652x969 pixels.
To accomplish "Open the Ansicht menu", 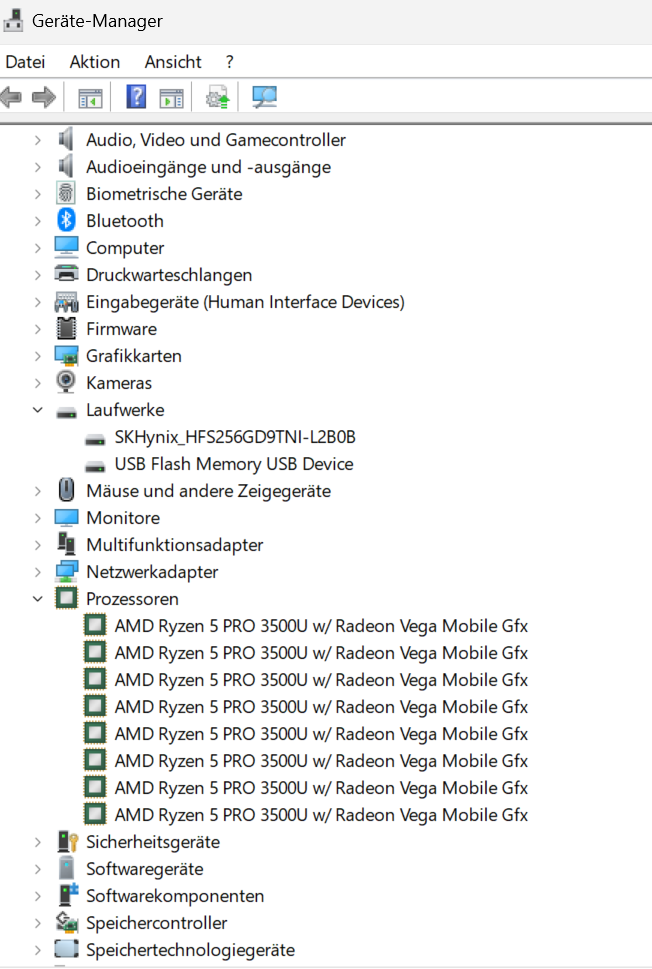I will 173,62.
